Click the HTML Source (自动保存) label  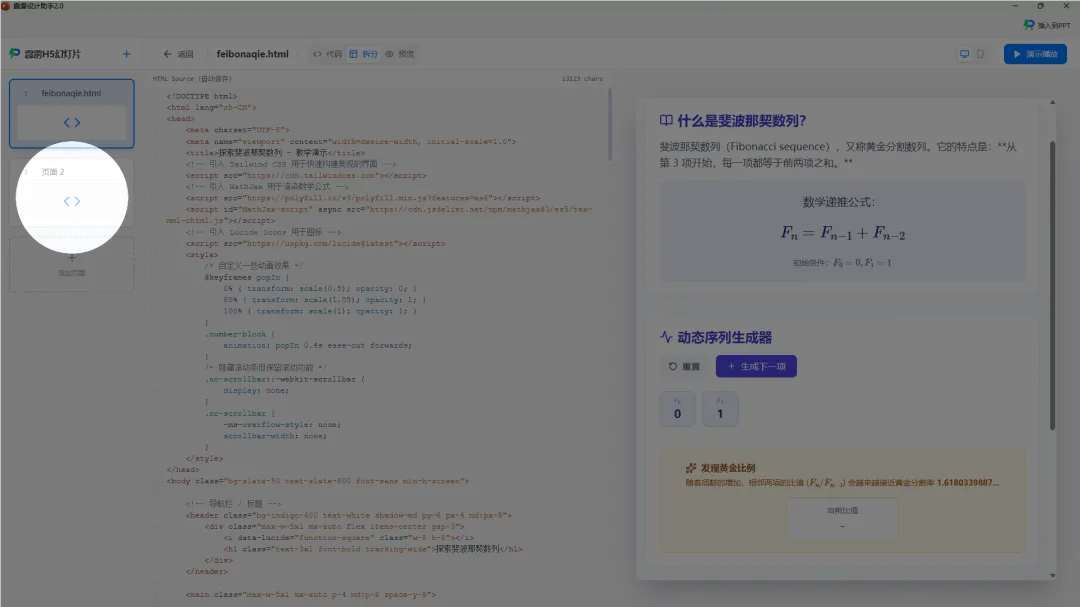tap(192, 79)
